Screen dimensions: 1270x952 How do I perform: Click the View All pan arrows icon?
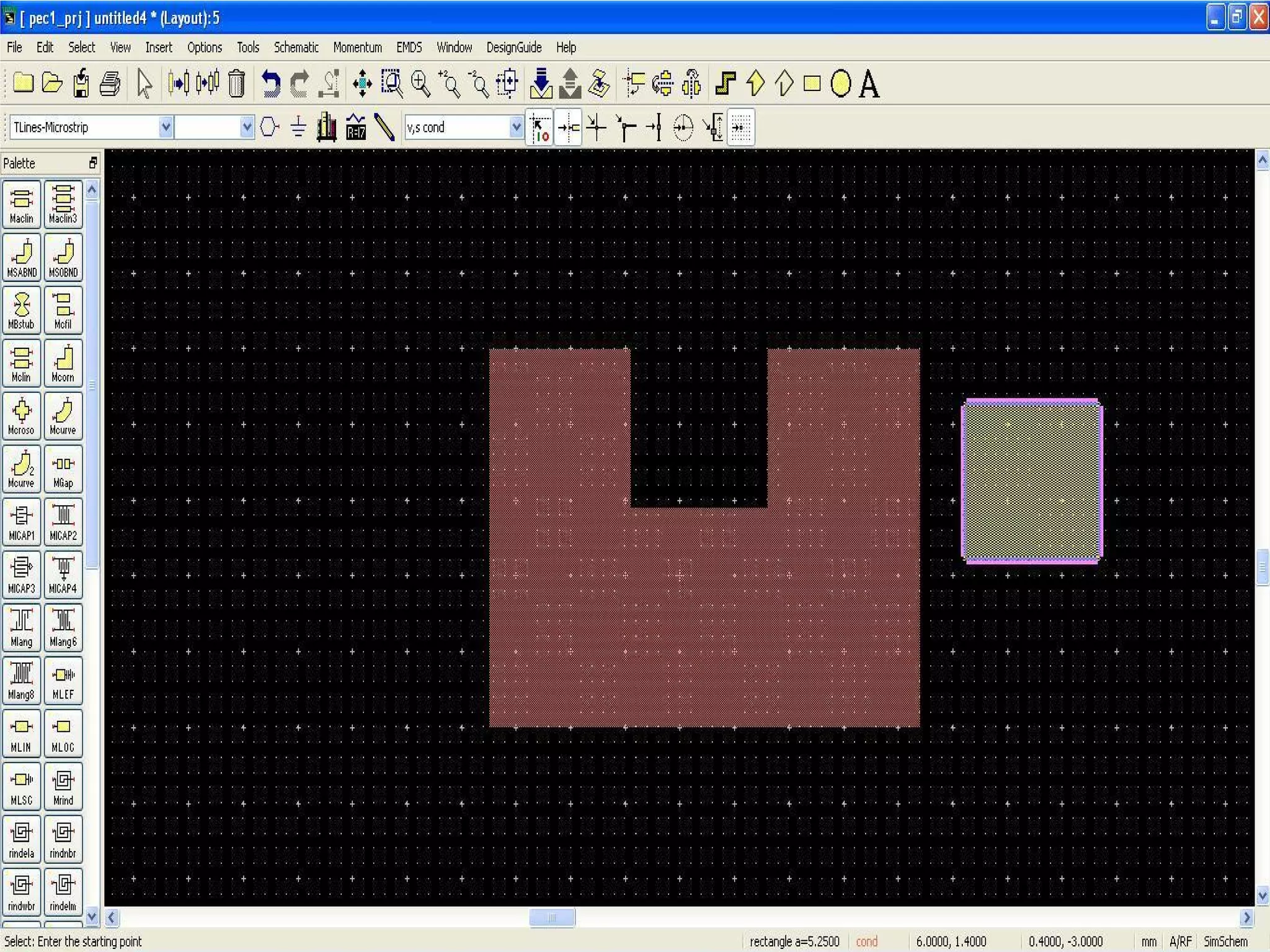pos(362,84)
